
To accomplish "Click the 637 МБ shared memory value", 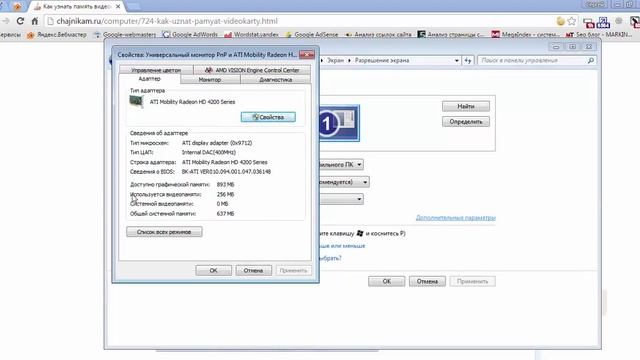I will (x=225, y=213).
